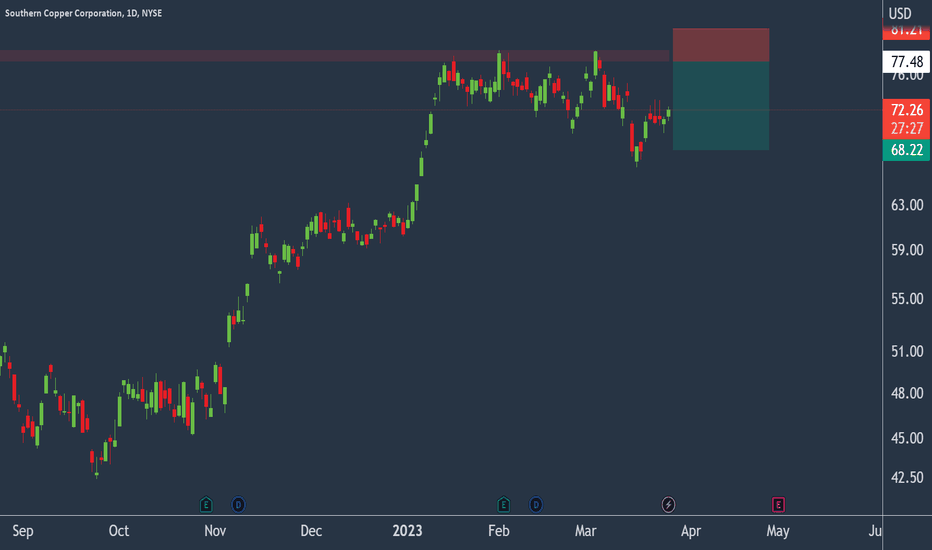
Task: Click the 59.00 price axis label
Action: click(x=907, y=250)
